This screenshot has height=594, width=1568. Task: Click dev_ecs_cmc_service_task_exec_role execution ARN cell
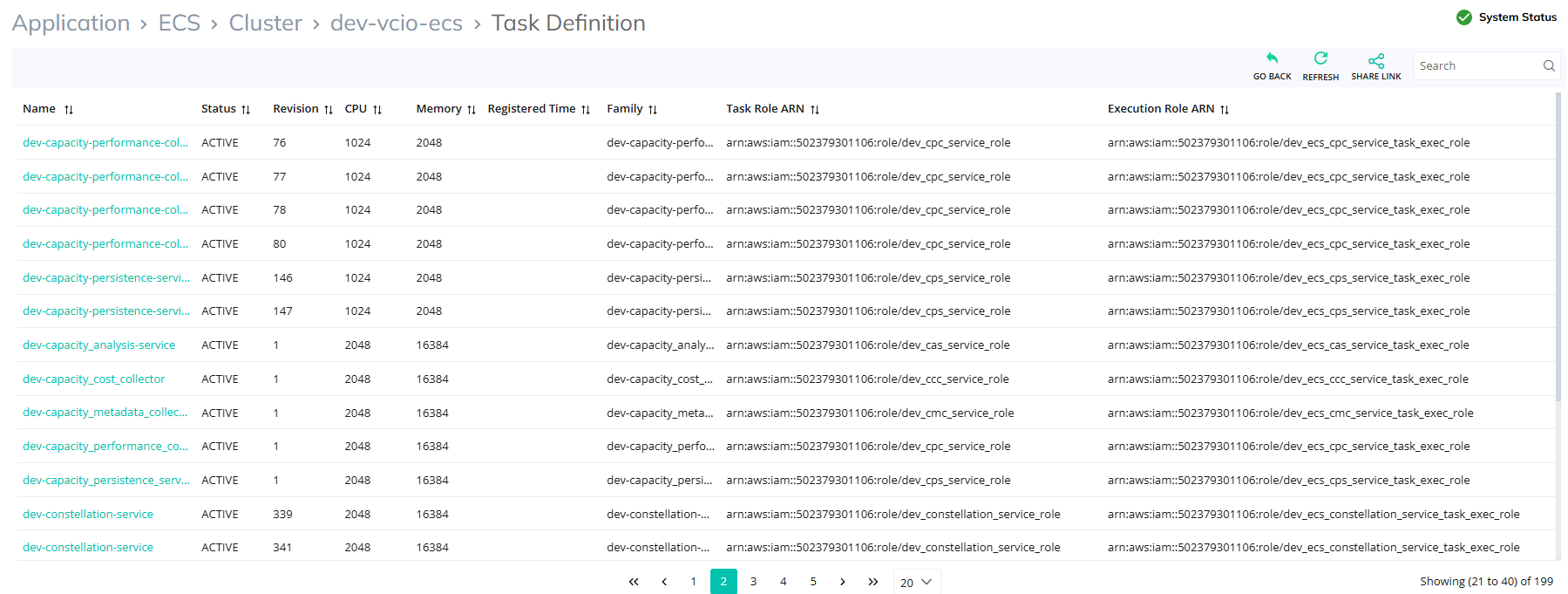point(1291,413)
